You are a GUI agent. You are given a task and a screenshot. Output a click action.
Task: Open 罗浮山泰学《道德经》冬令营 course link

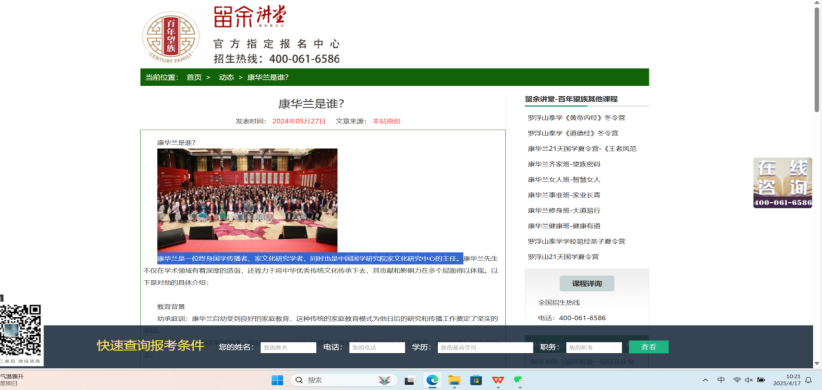click(x=572, y=133)
